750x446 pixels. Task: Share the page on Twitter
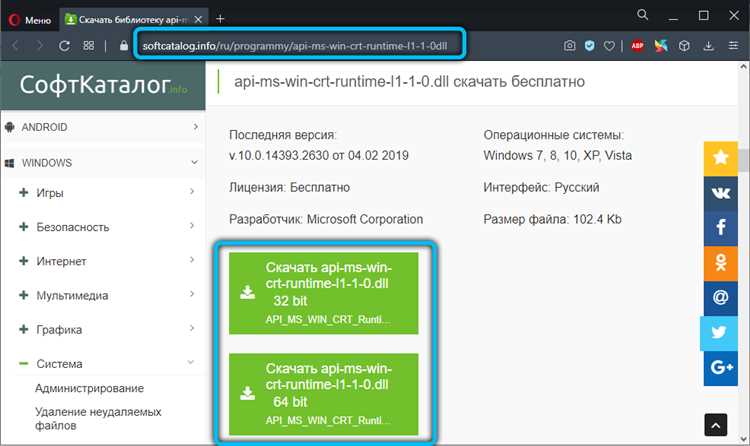(x=718, y=333)
